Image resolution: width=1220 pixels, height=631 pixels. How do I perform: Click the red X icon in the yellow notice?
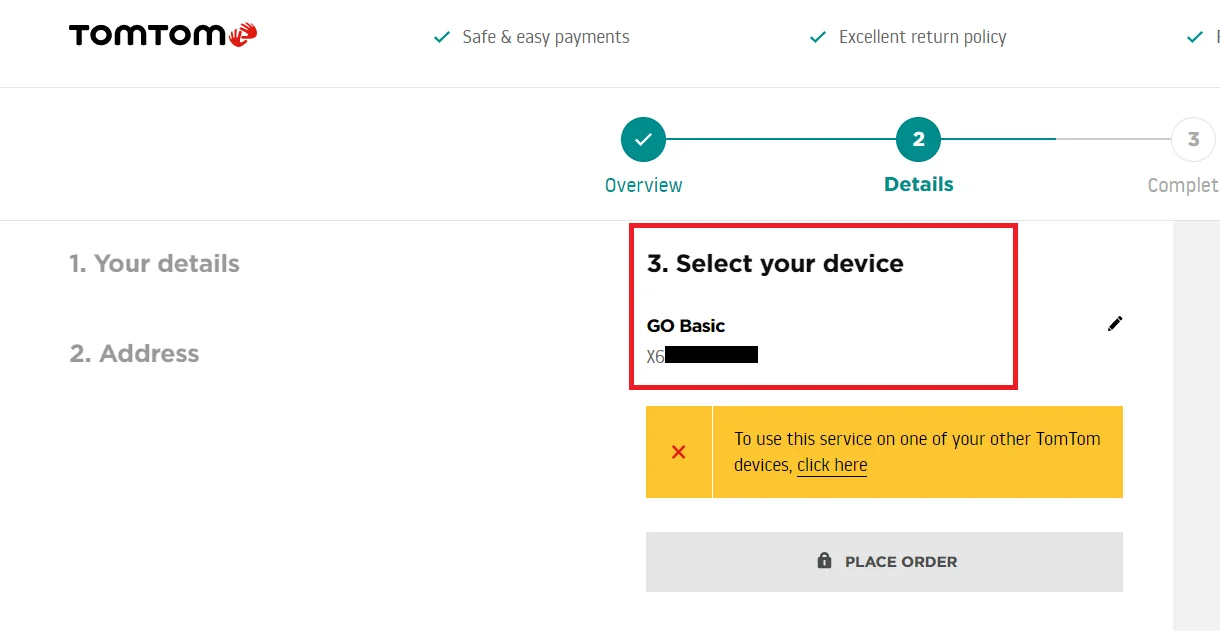point(679,452)
